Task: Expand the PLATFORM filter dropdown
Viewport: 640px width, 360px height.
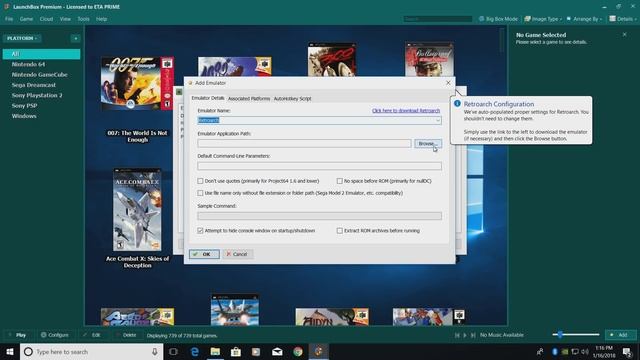Action: click(x=22, y=38)
